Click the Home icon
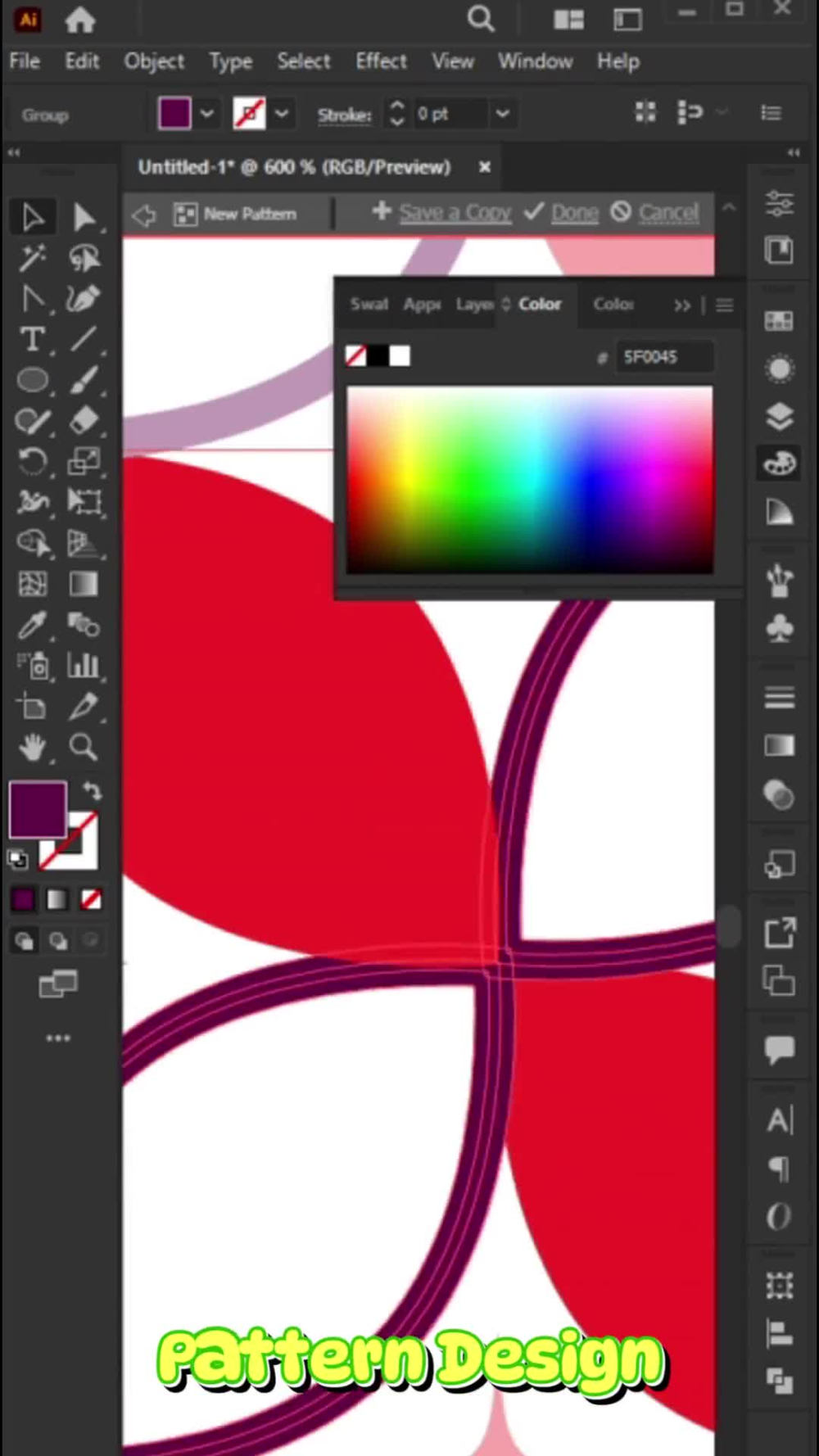 (x=80, y=20)
